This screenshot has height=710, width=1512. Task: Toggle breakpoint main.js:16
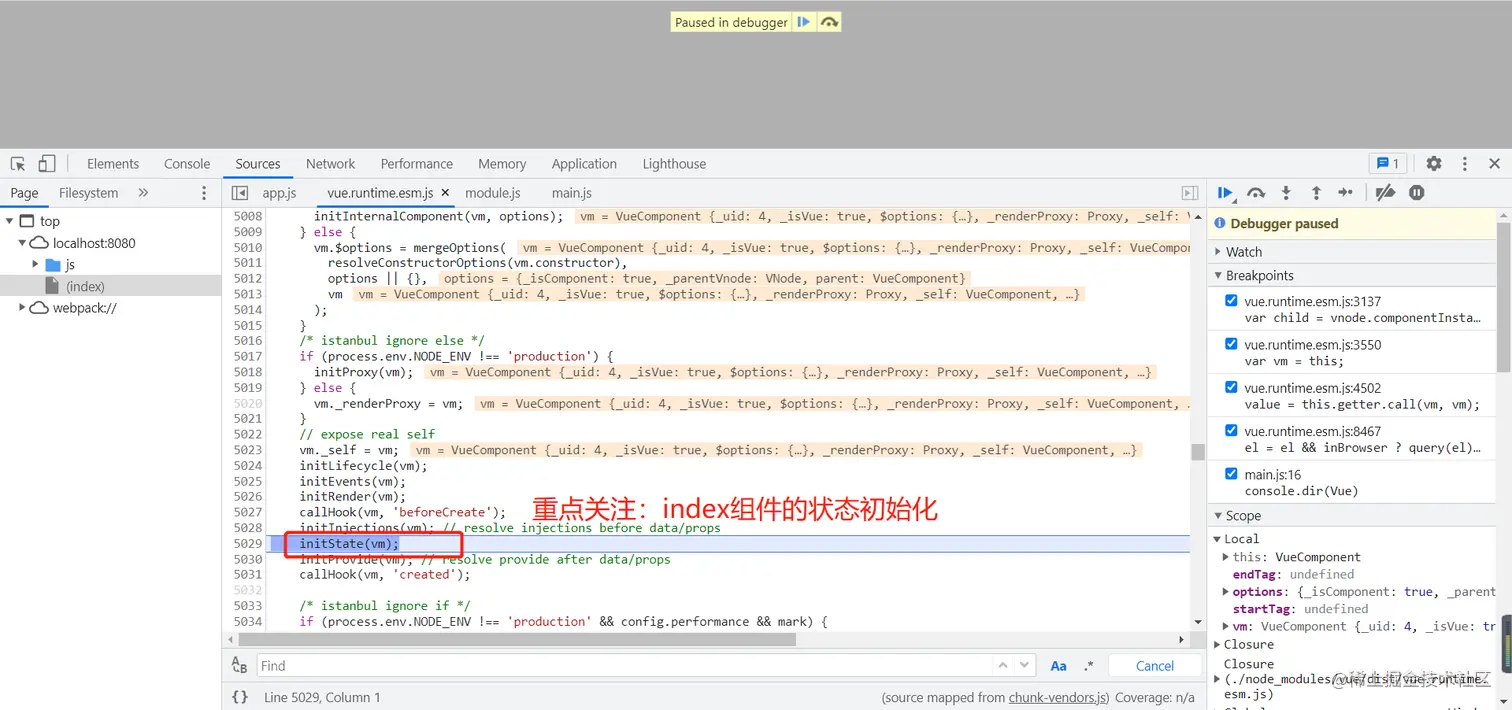click(1231, 473)
